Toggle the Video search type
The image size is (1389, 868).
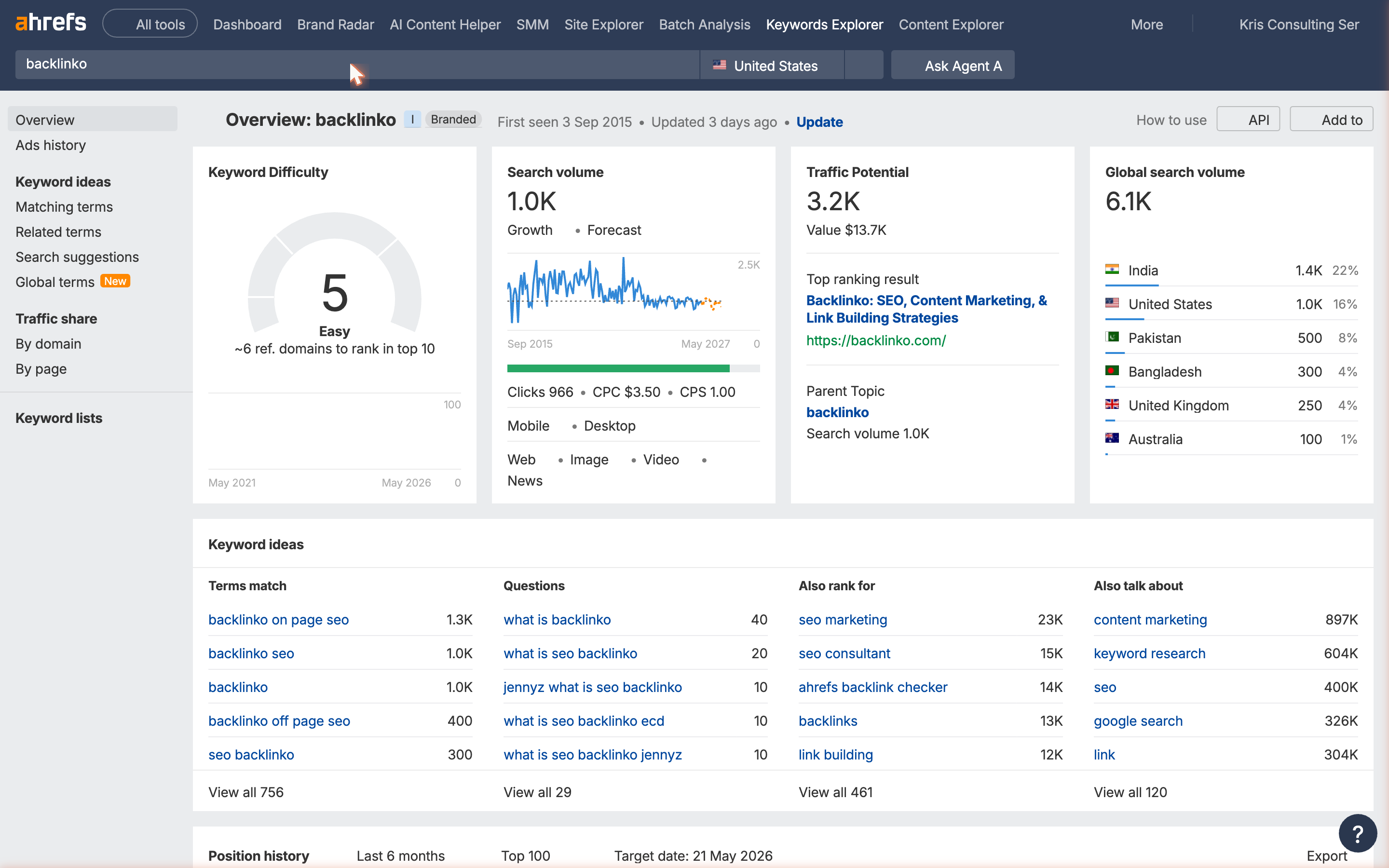coord(661,460)
